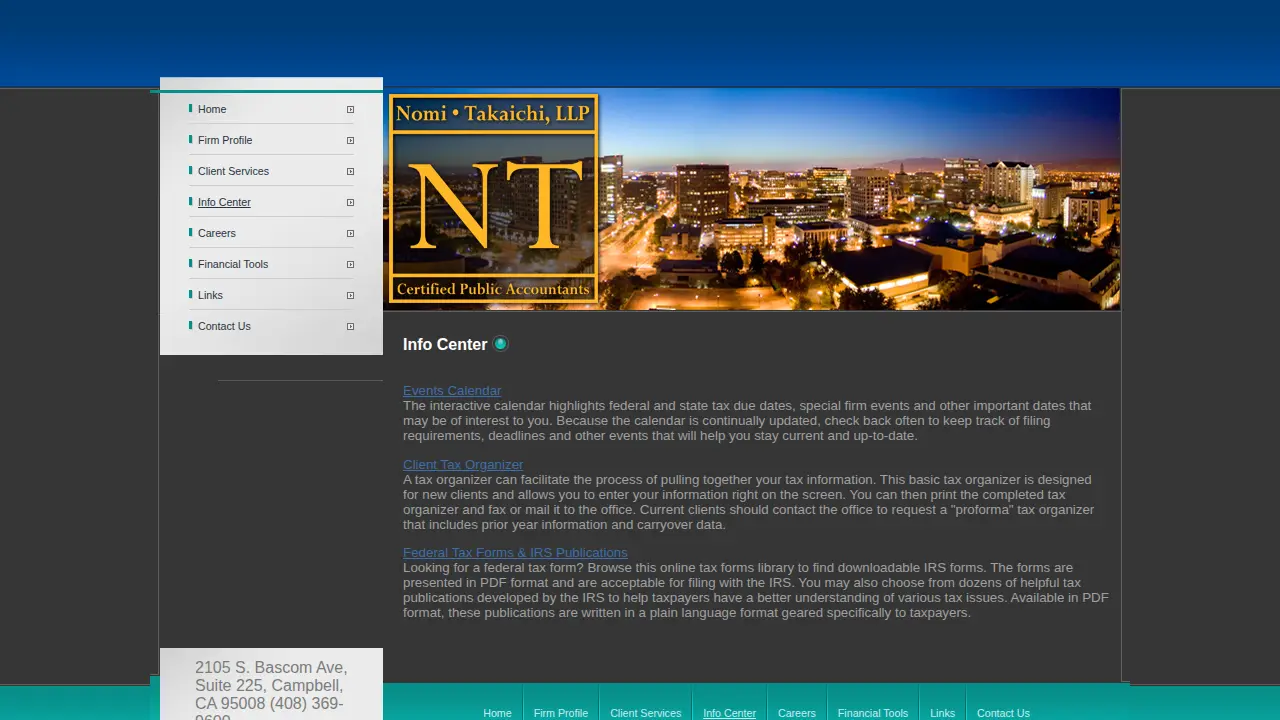Image resolution: width=1280 pixels, height=720 pixels.
Task: Open the Client Tax Organizer link
Action: [463, 465]
